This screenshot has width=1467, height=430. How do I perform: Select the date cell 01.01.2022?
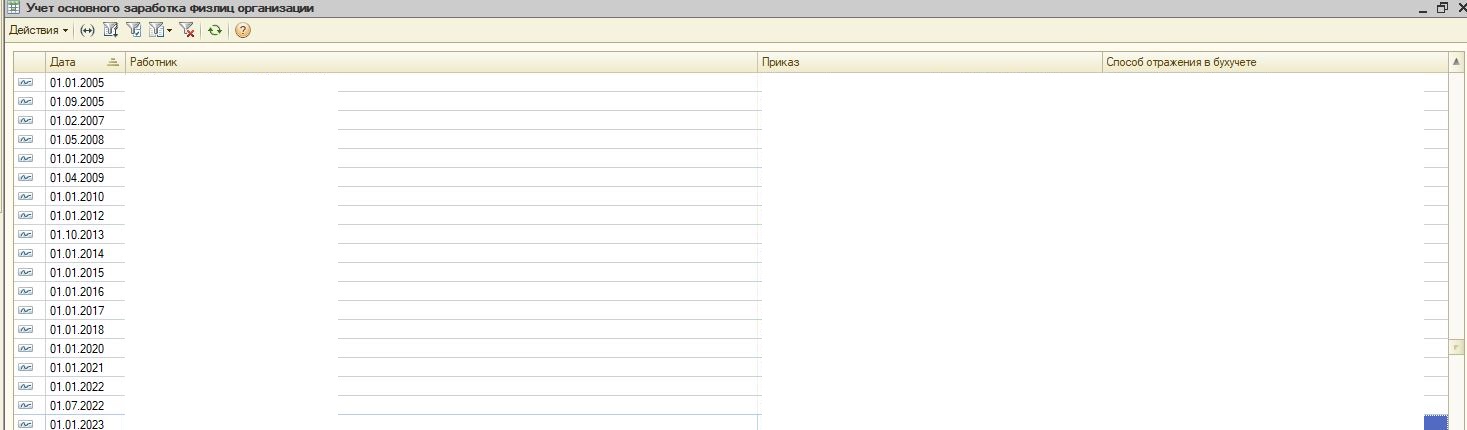(x=85, y=387)
